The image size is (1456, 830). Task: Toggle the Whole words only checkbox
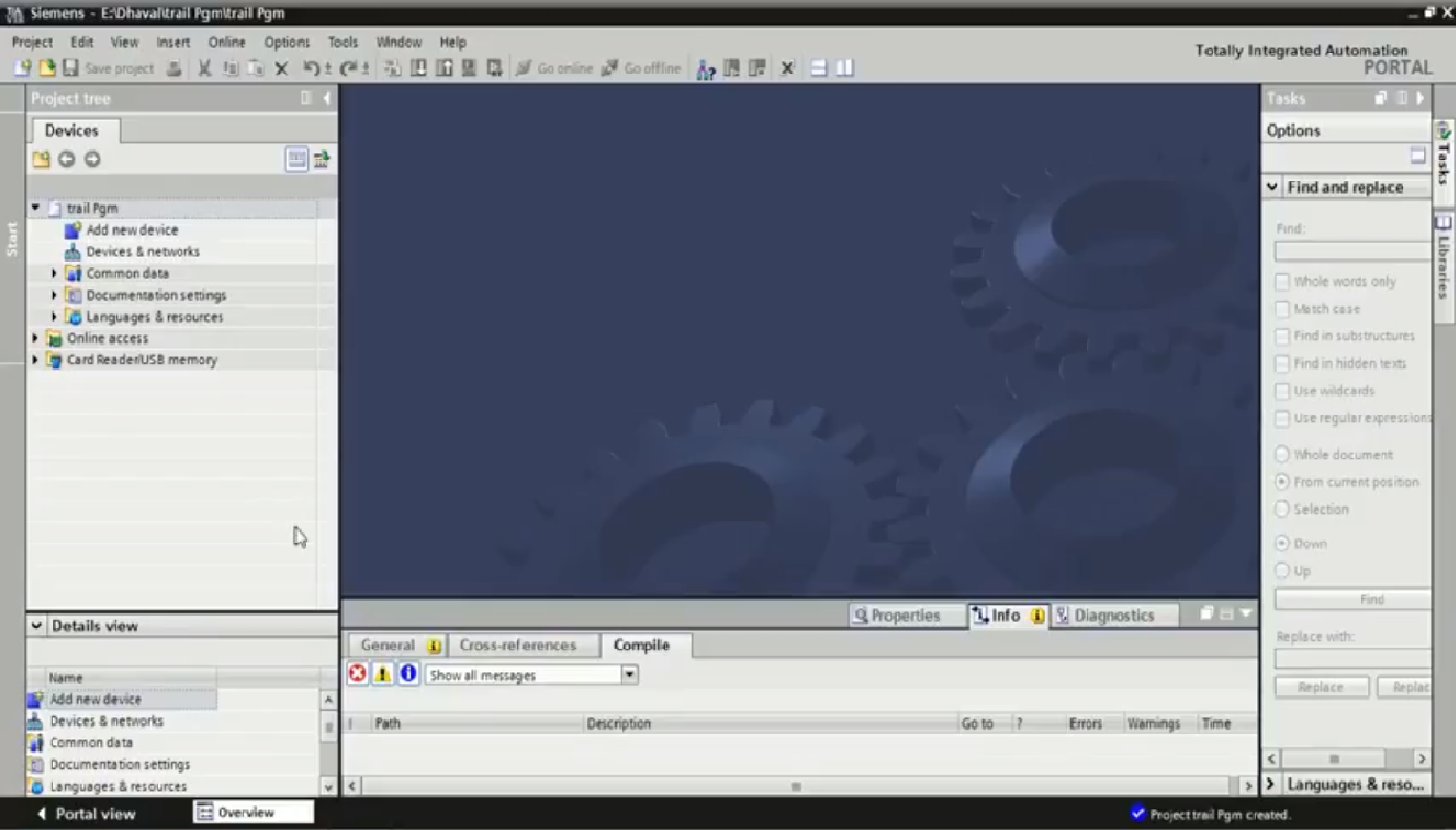click(x=1282, y=281)
